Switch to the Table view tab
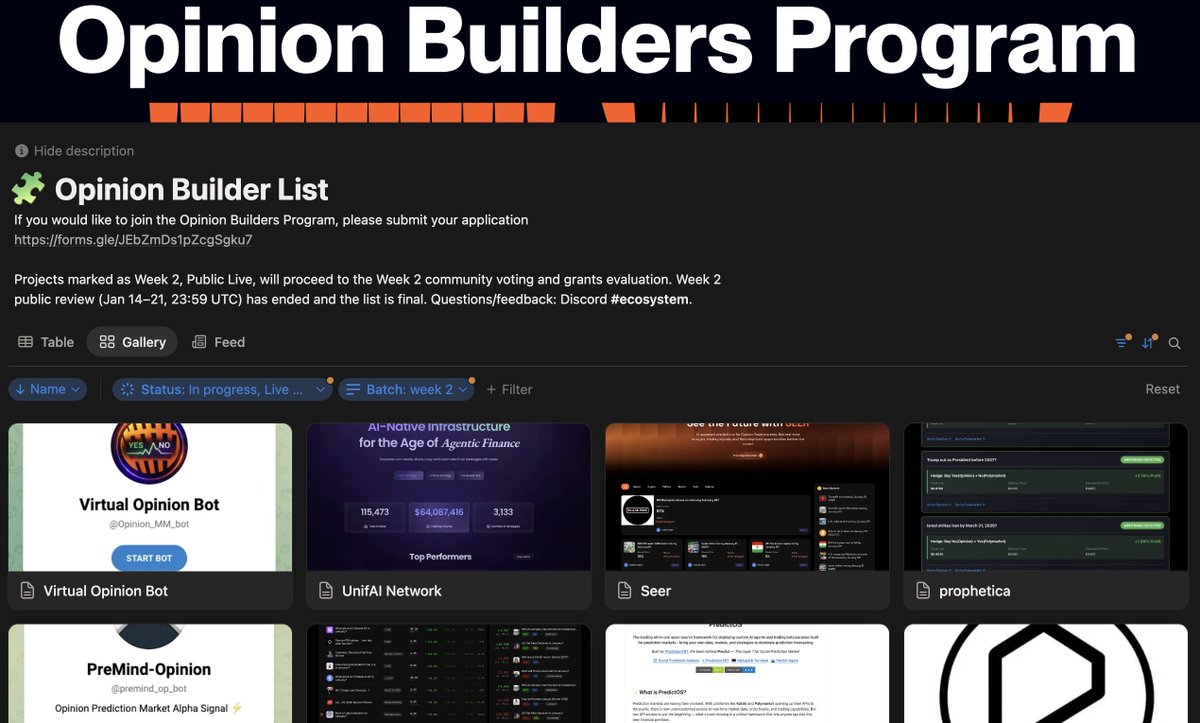Screen dimensions: 1200x723 (x=46, y=342)
